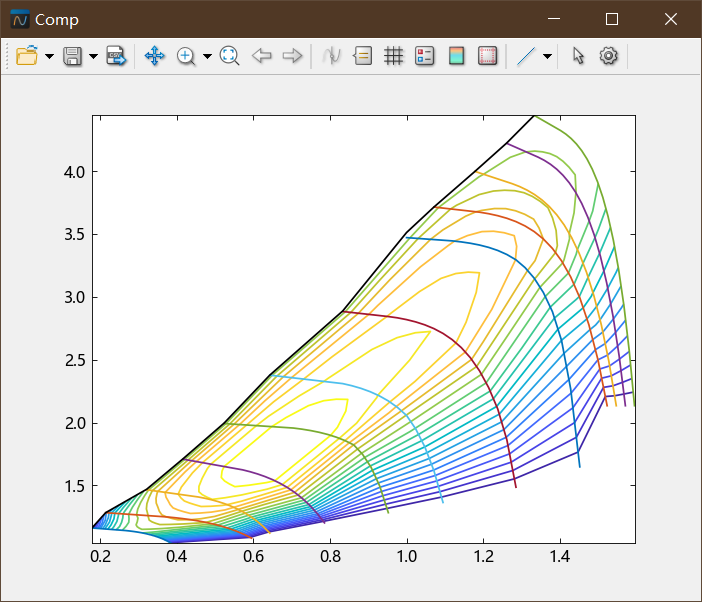Click x-axis label 0.6
Viewport: 702px width, 602px height.
pos(254,556)
